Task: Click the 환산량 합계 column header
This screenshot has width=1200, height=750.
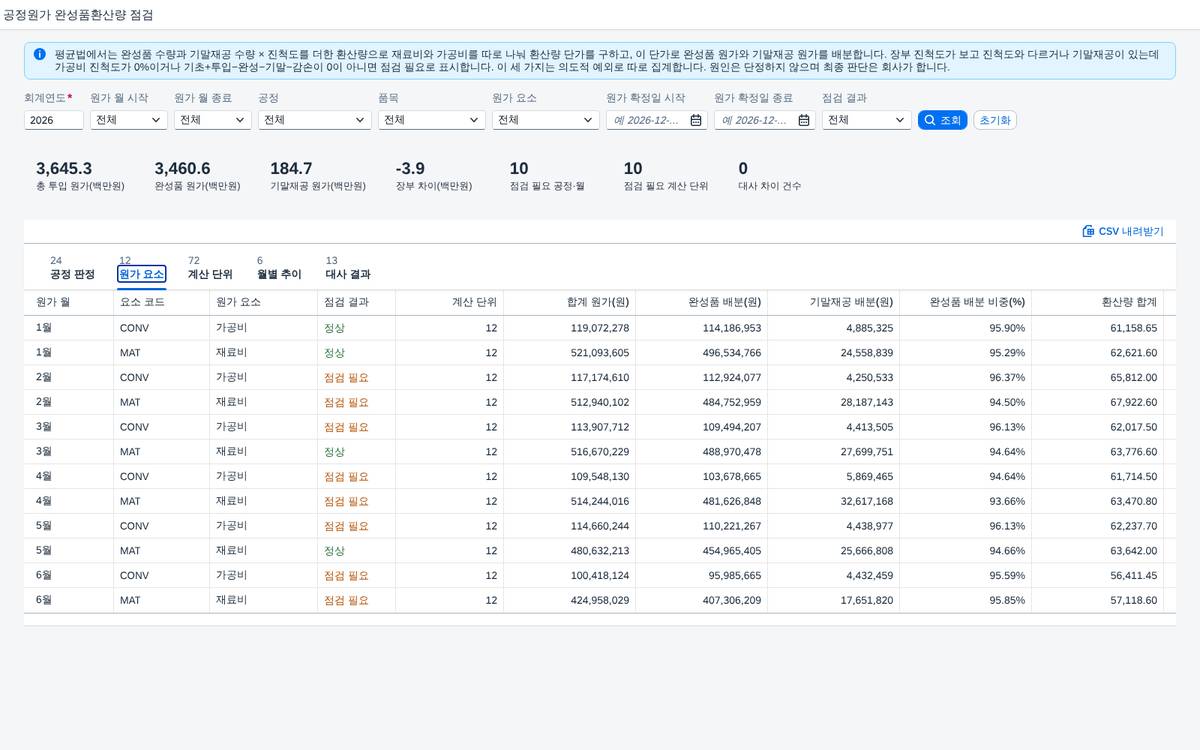Action: pos(1098,302)
